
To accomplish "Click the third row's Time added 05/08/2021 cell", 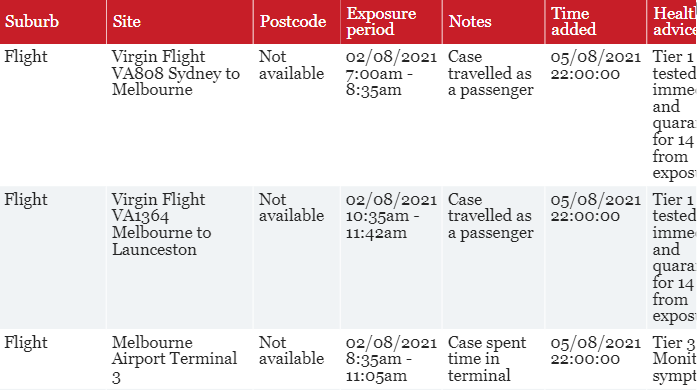I will point(596,360).
